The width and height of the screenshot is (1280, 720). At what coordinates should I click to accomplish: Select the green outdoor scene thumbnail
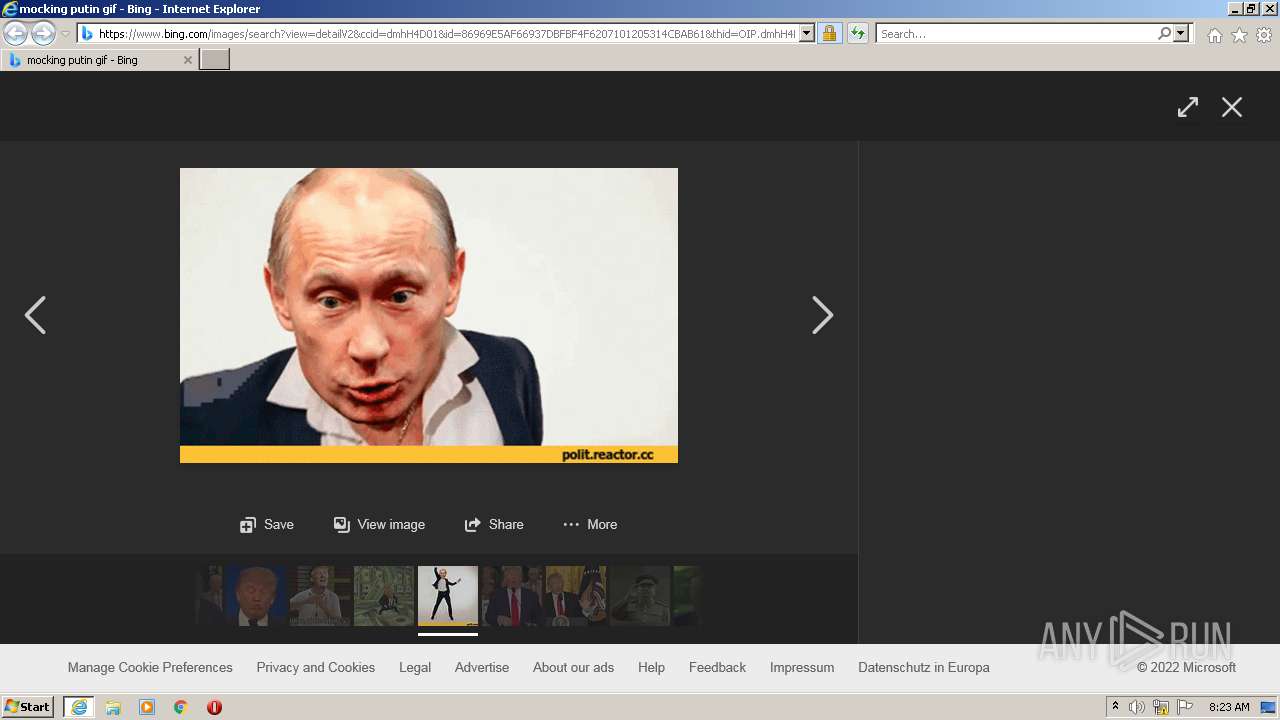click(384, 596)
